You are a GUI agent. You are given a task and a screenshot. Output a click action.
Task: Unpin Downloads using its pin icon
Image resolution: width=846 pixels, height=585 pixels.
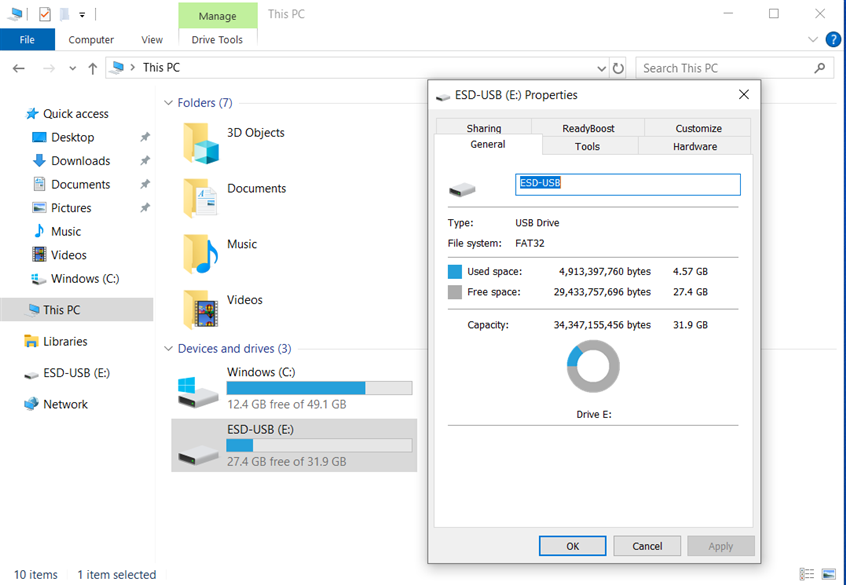pyautogui.click(x=145, y=161)
